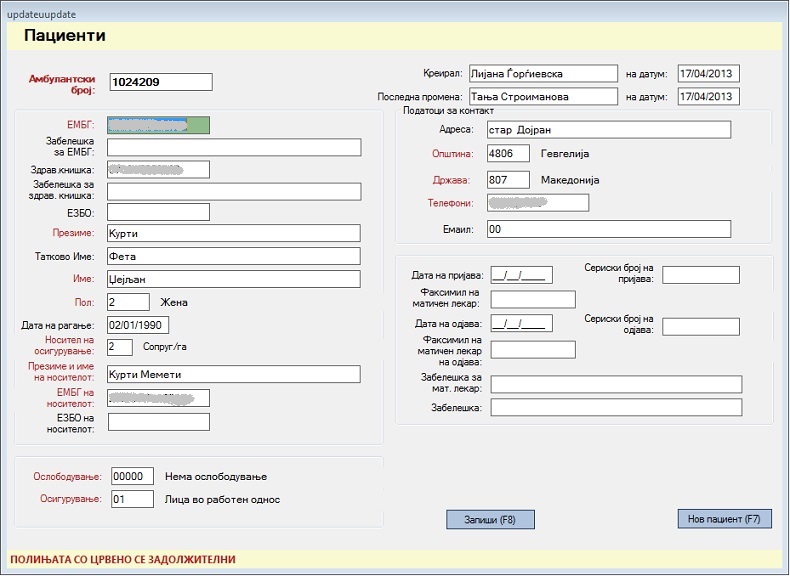This screenshot has height=576, width=790.
Task: Click the Забелешка за ЕМБГ field
Action: click(234, 147)
